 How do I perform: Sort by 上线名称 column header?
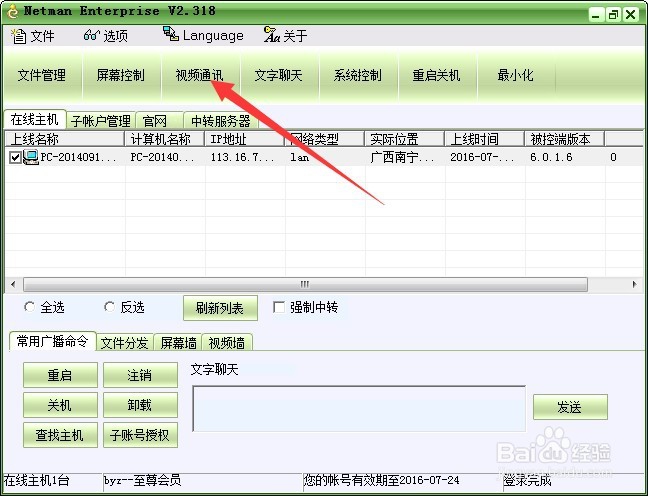coord(64,139)
